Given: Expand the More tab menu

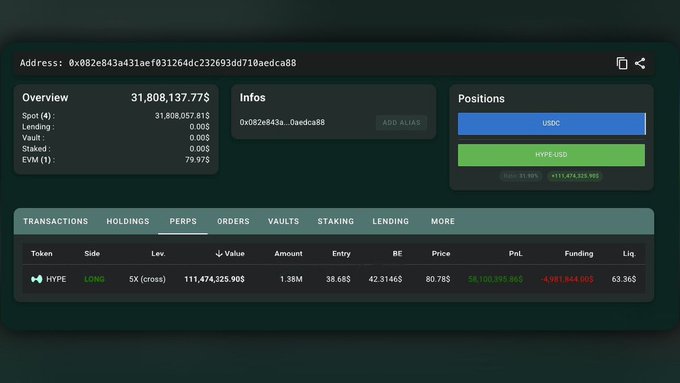Looking at the screenshot, I should point(443,221).
